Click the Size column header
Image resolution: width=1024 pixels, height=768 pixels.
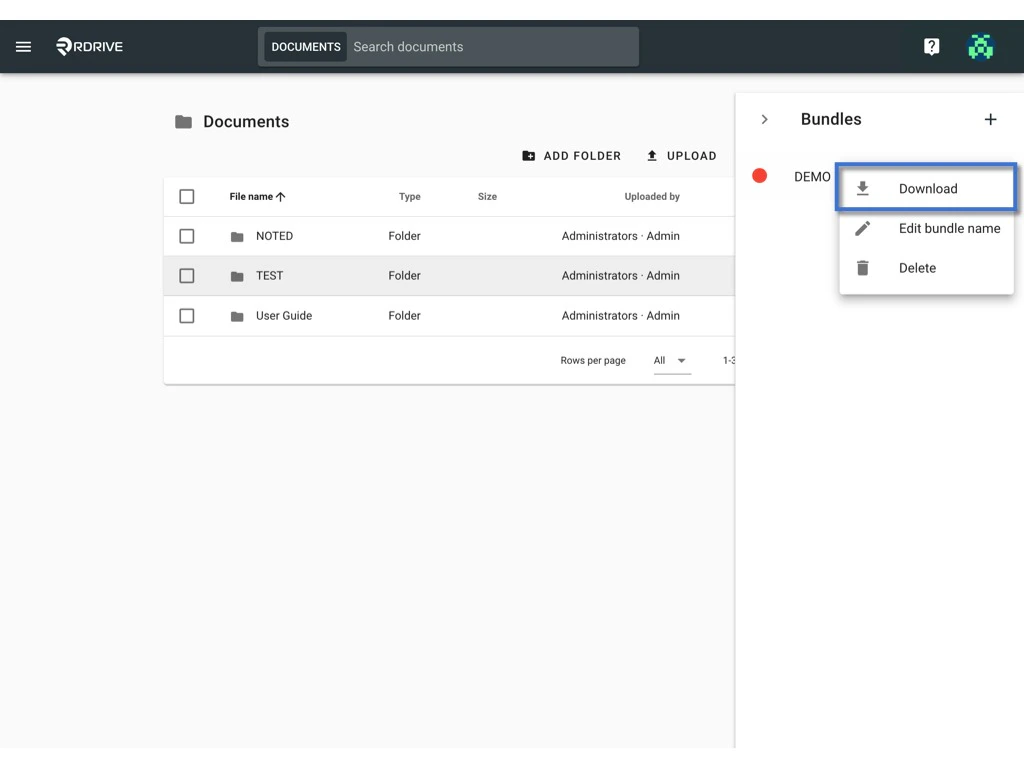(487, 197)
